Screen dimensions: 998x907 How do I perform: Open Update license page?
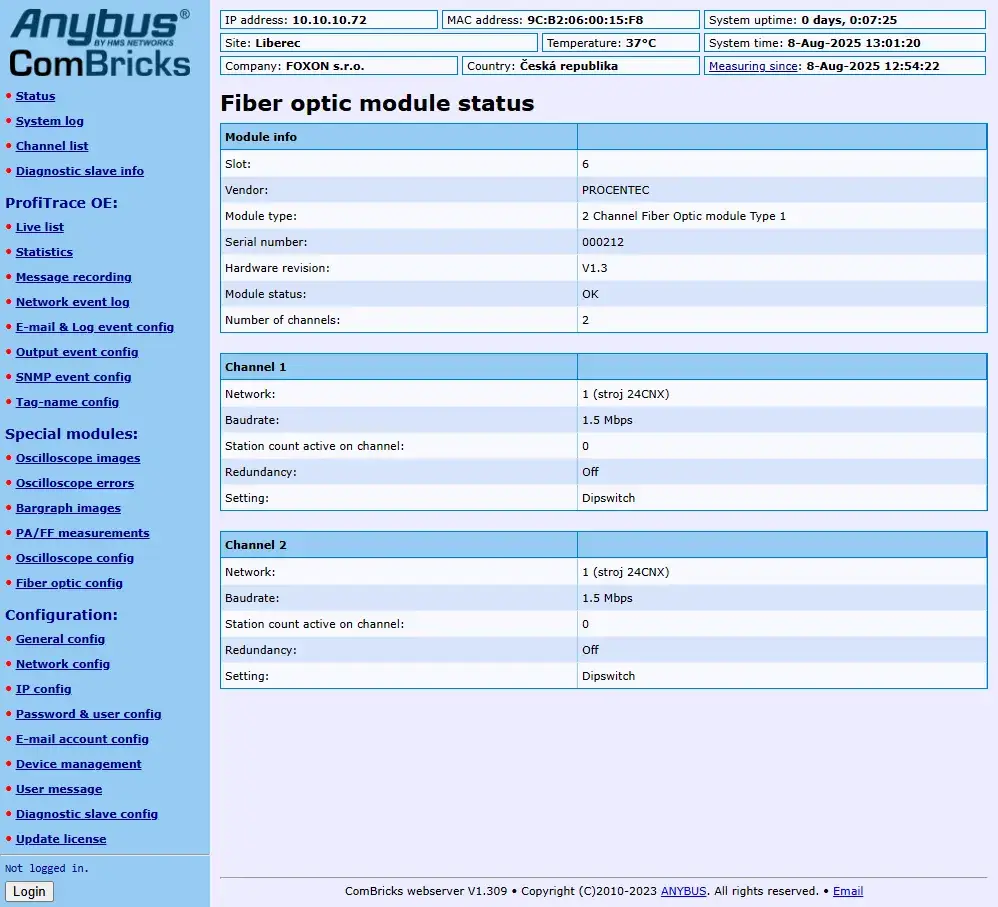click(60, 838)
